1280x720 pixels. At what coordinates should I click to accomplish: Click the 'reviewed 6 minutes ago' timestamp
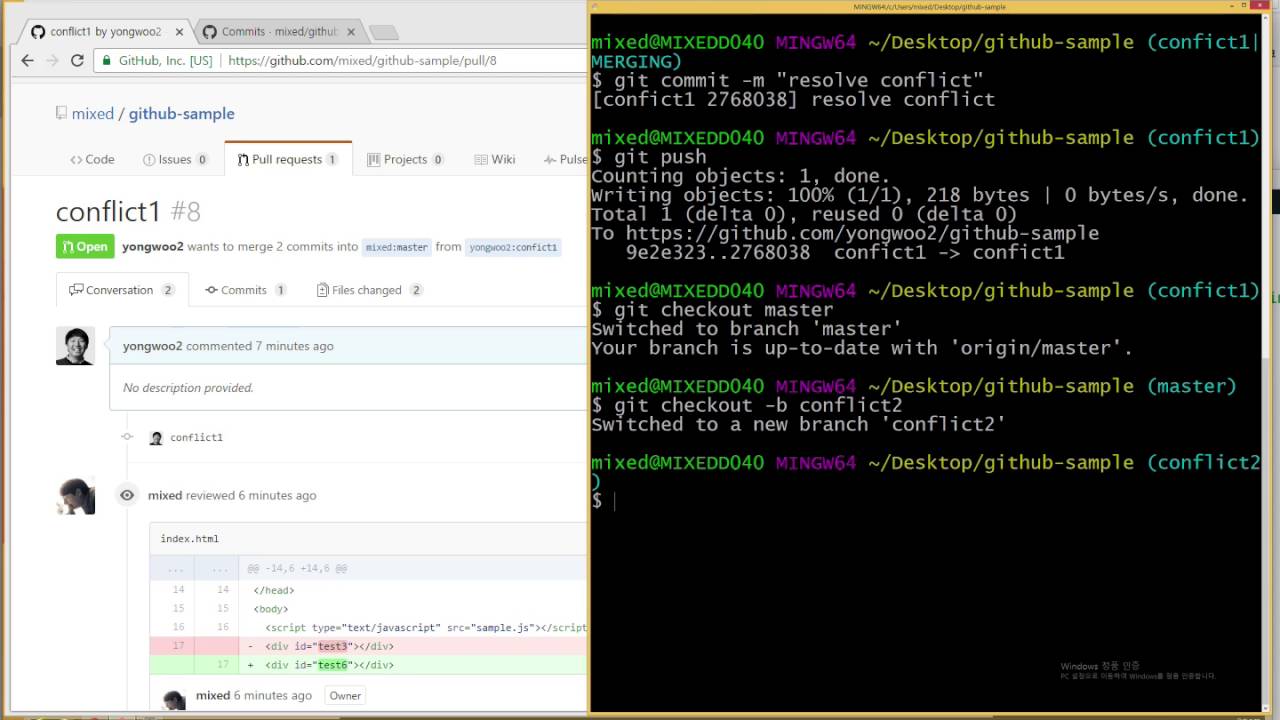[251, 495]
